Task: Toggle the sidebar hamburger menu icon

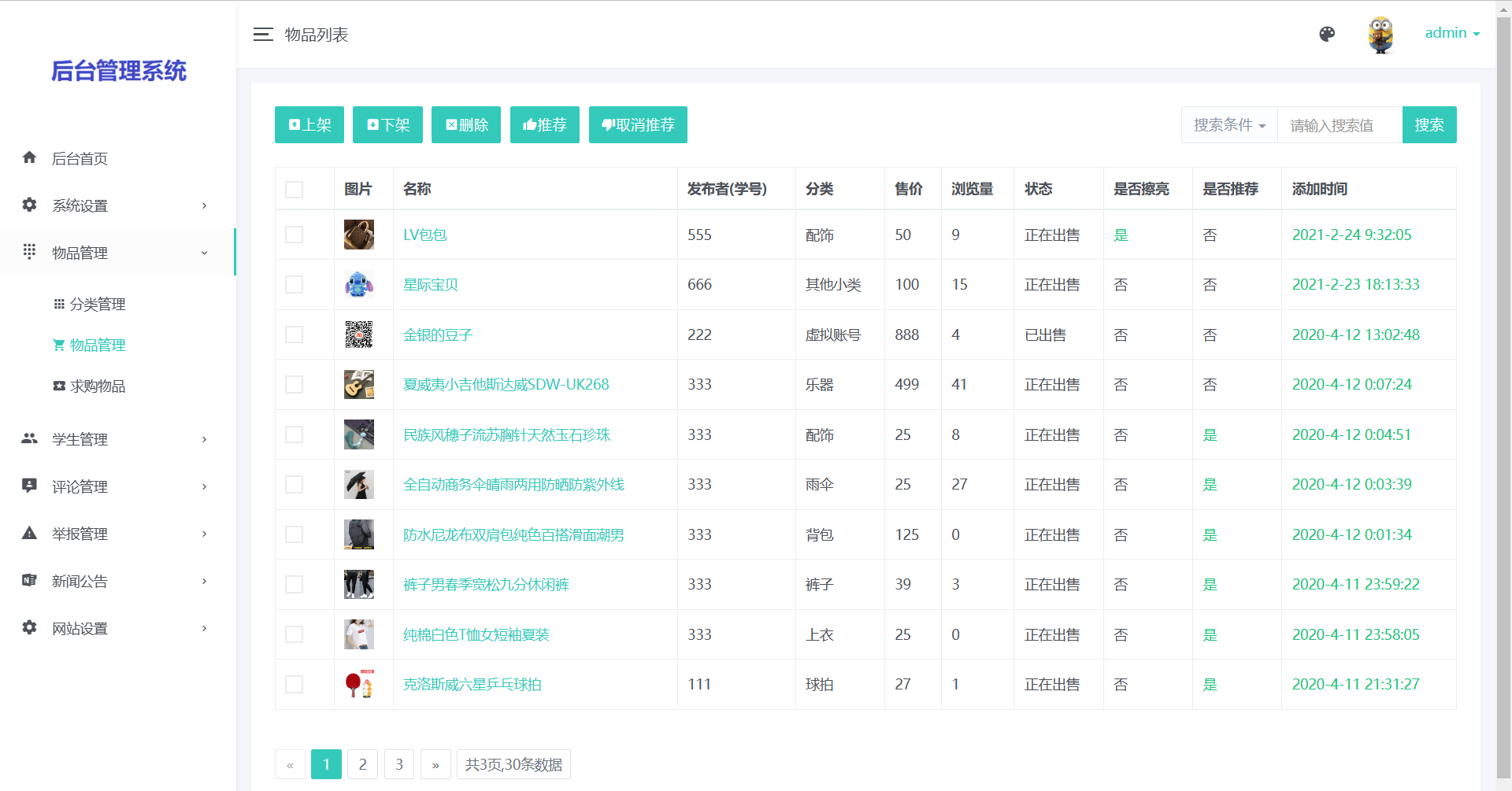Action: 263,35
